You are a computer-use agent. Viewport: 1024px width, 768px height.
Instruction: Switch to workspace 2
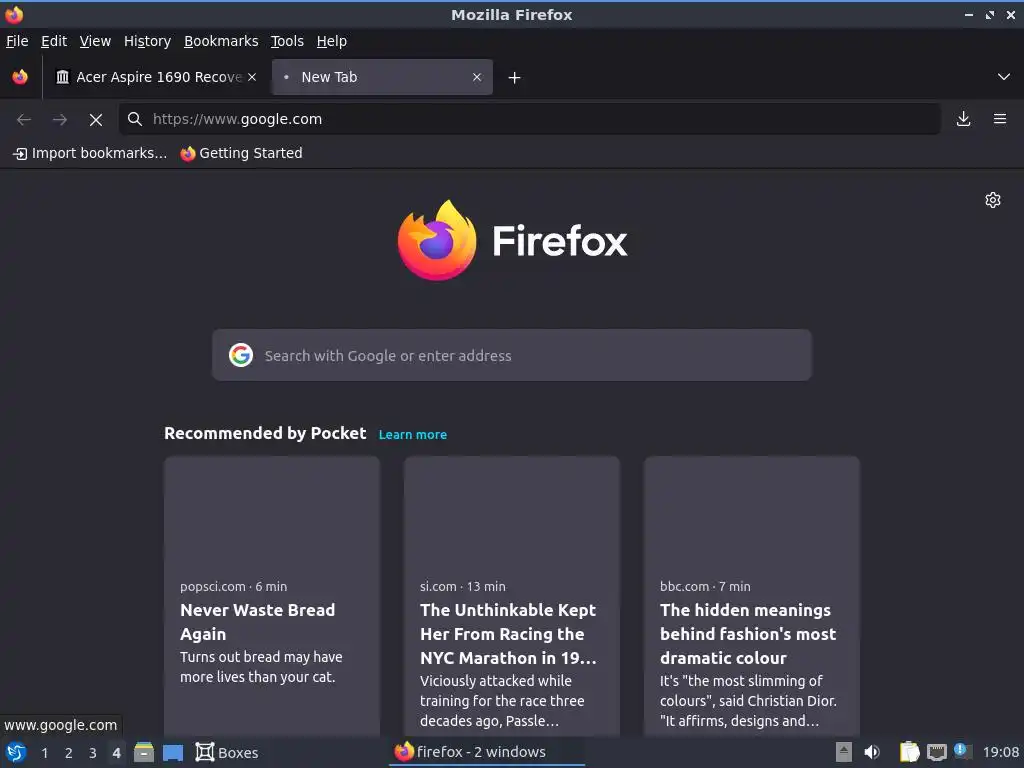point(69,753)
